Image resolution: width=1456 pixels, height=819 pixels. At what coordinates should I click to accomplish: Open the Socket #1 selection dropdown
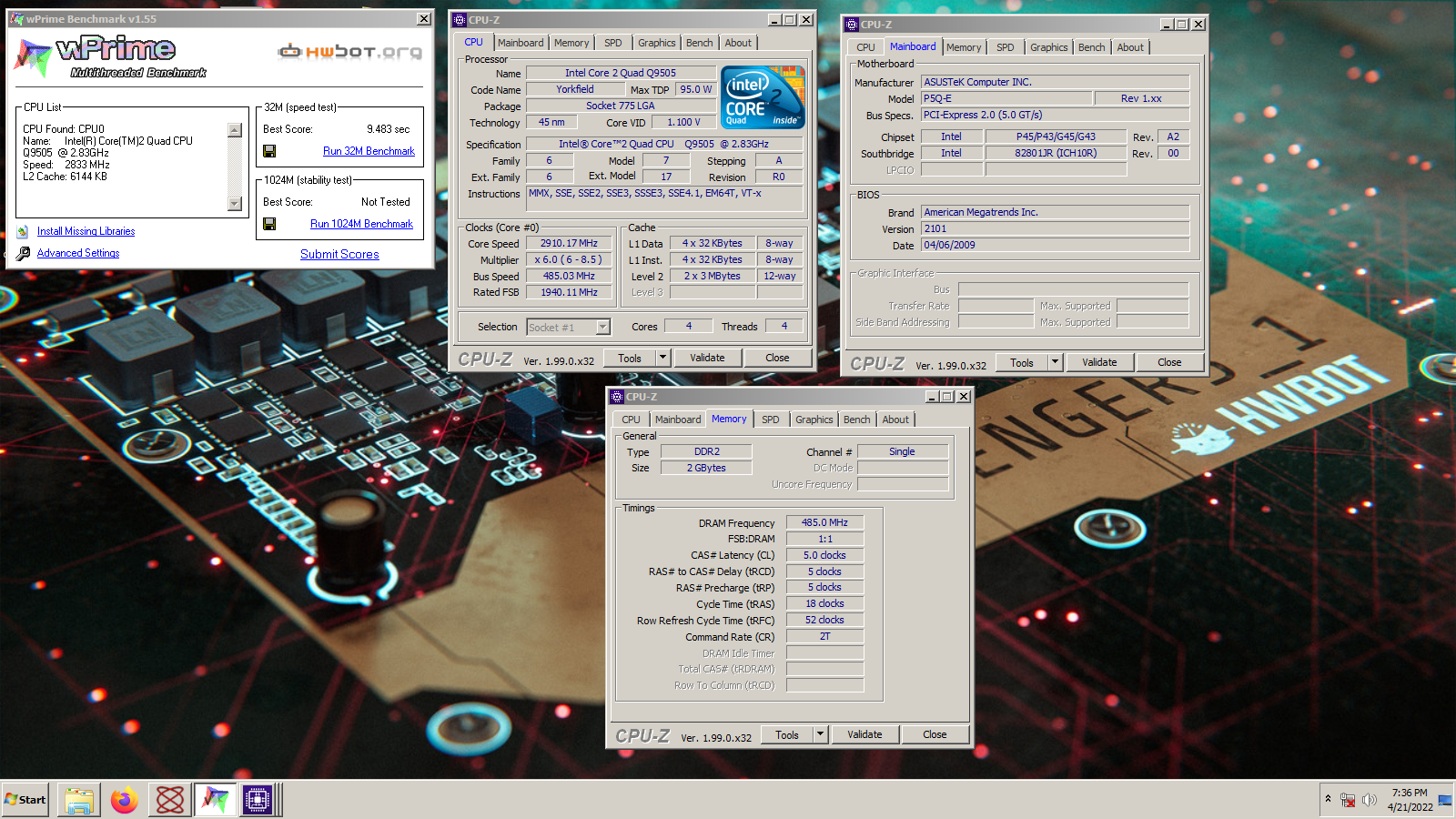click(602, 327)
